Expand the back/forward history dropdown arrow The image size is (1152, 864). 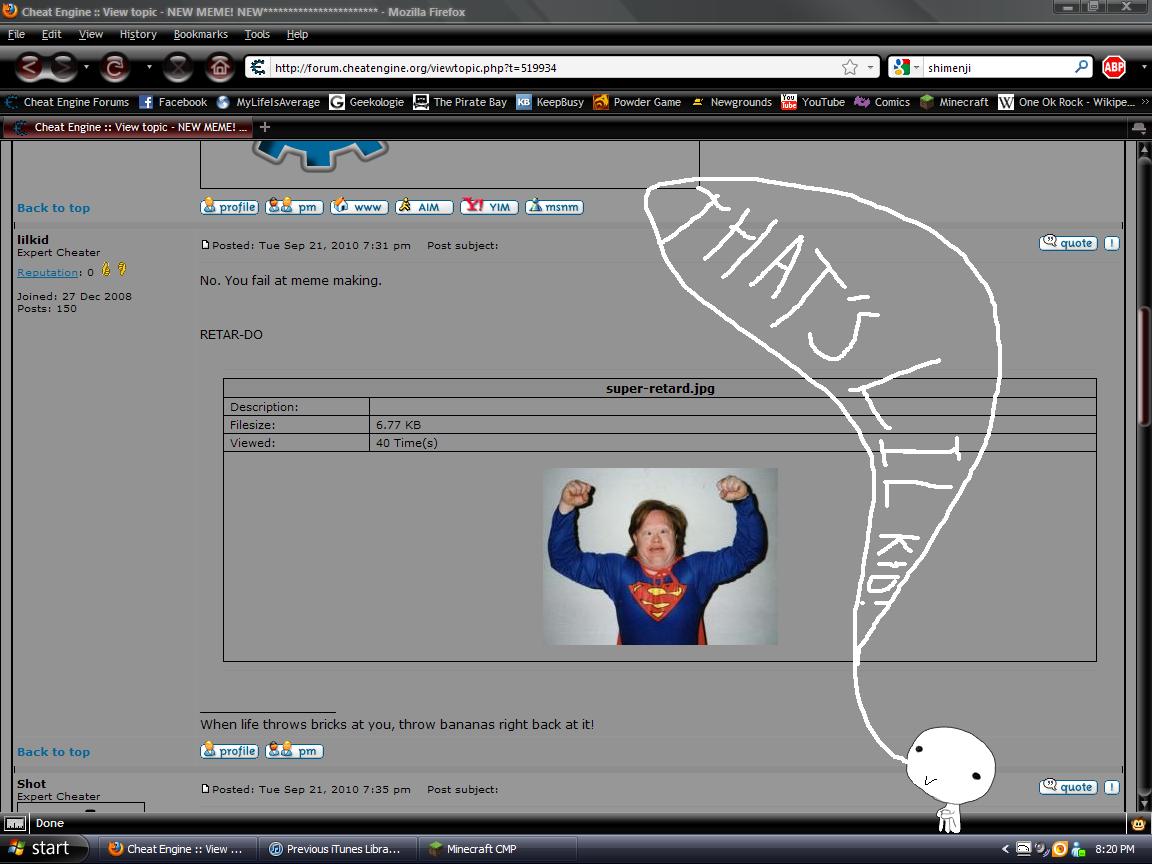click(x=86, y=67)
